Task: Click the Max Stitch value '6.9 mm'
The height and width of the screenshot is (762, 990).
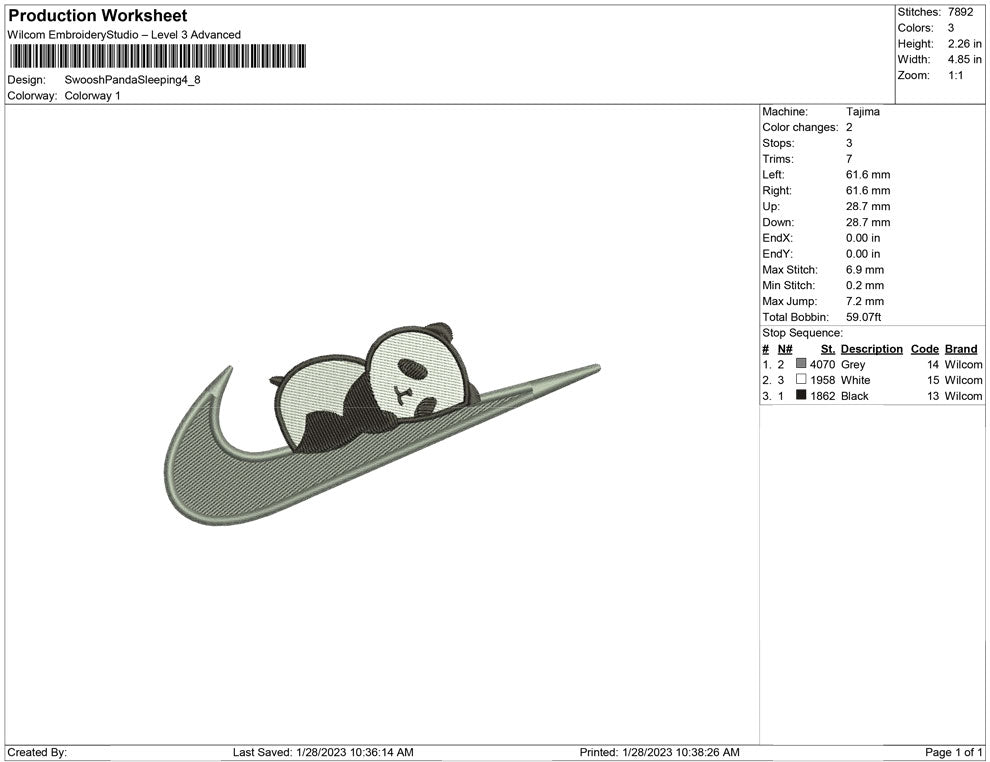Action: click(865, 270)
